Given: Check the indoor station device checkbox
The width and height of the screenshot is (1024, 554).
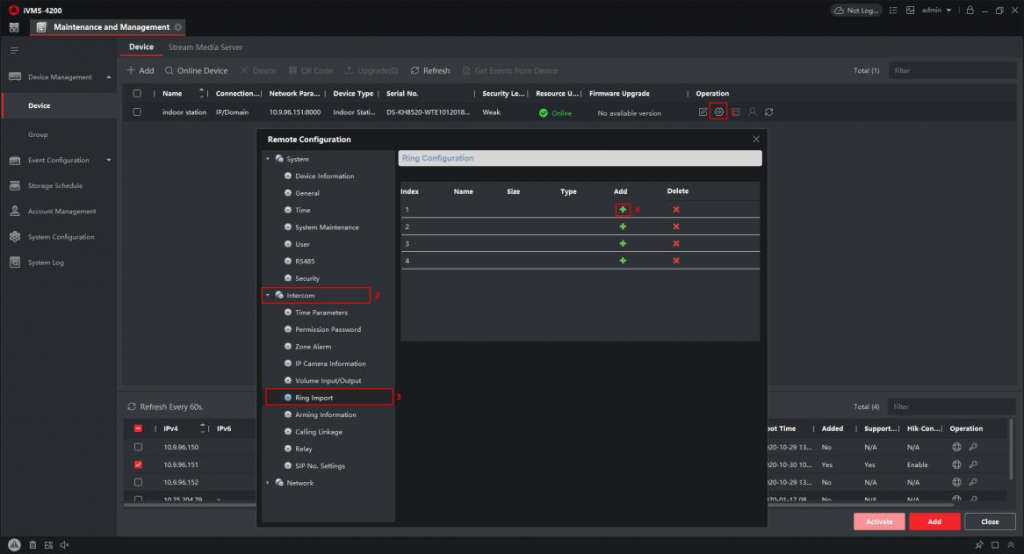Looking at the screenshot, I should 137,112.
